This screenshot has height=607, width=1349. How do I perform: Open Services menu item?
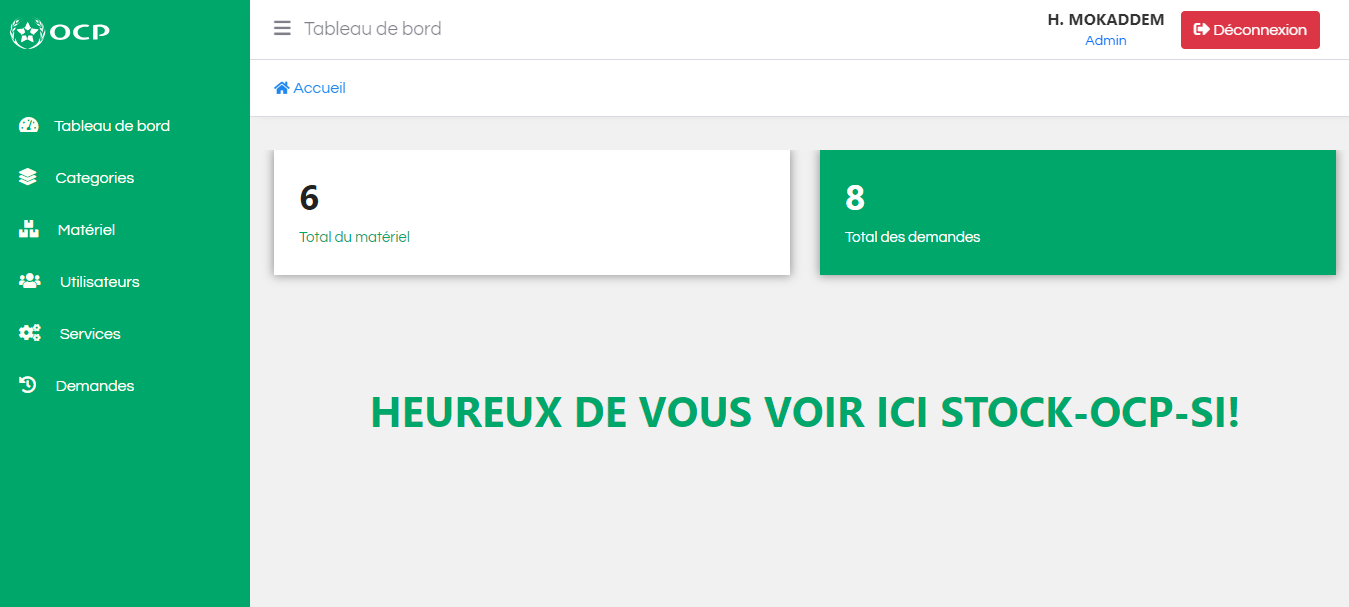pos(125,334)
